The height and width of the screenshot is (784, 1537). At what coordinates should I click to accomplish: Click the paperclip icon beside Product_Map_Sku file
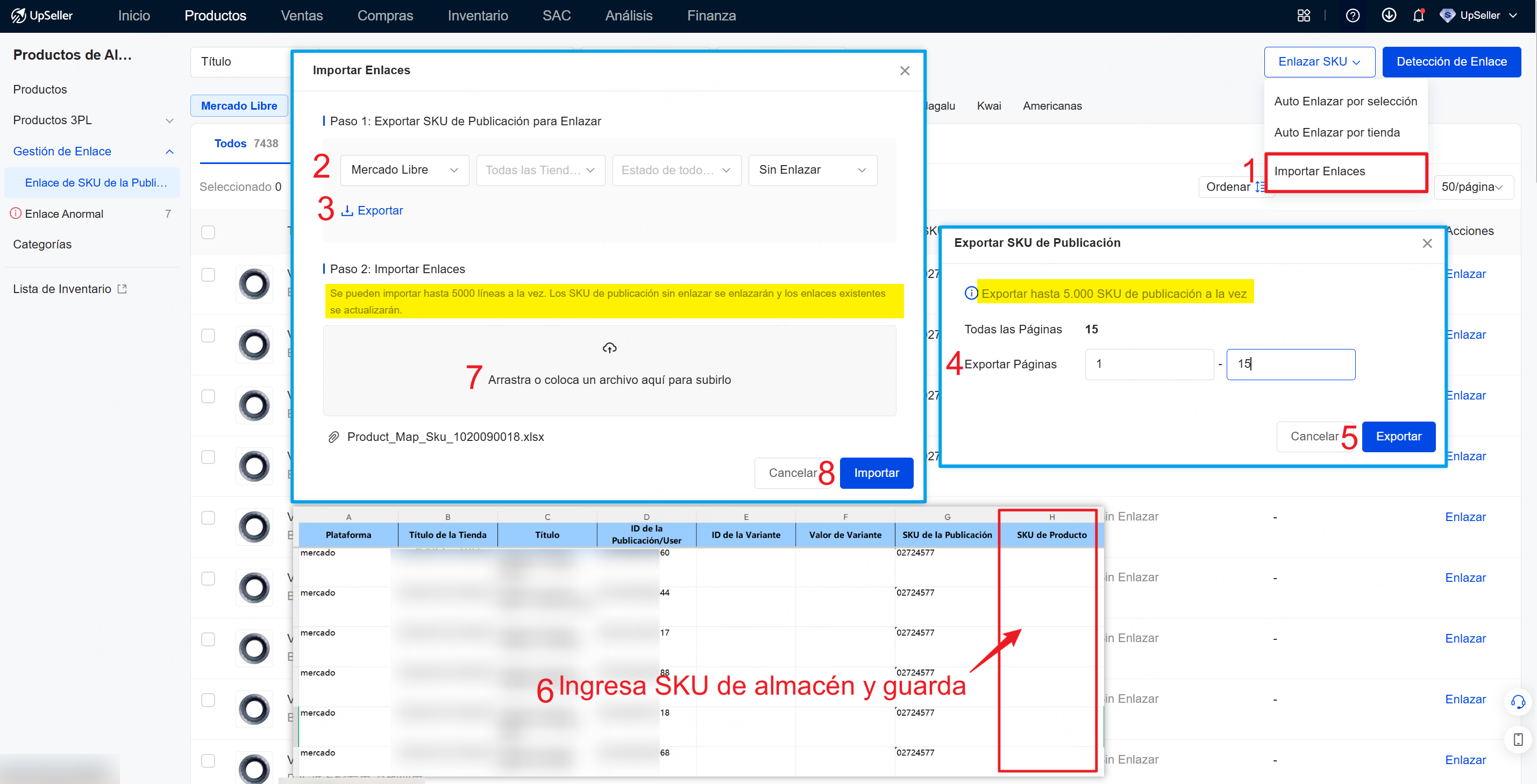[x=333, y=437]
